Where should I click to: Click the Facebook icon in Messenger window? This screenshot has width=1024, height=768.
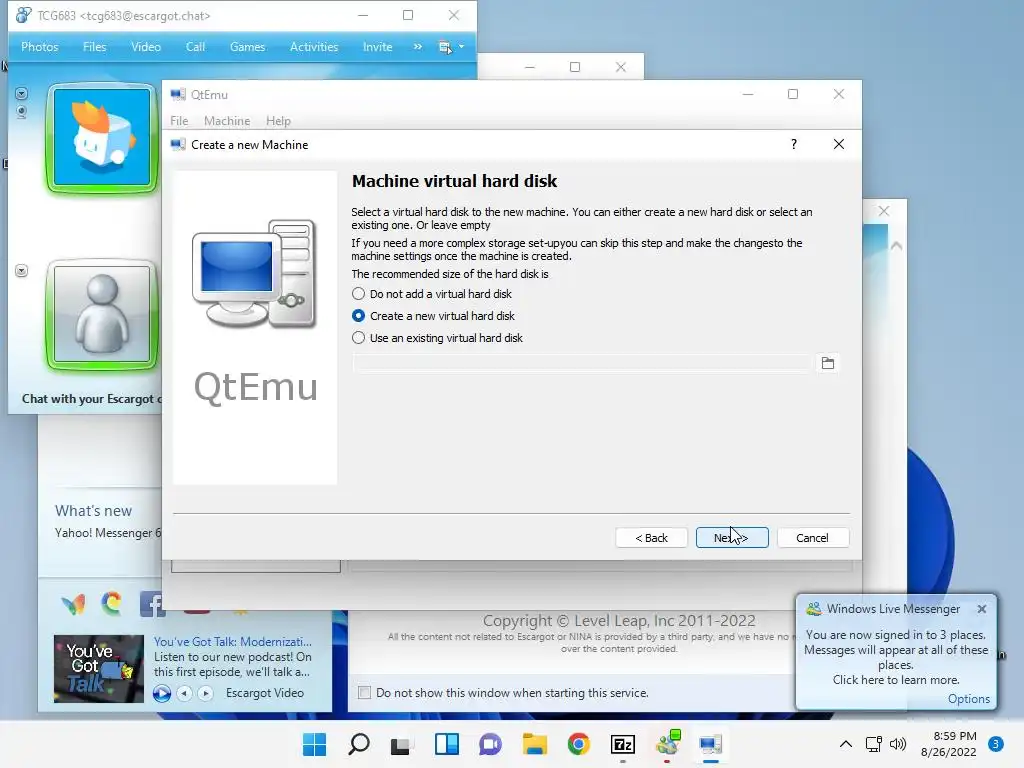(x=152, y=604)
